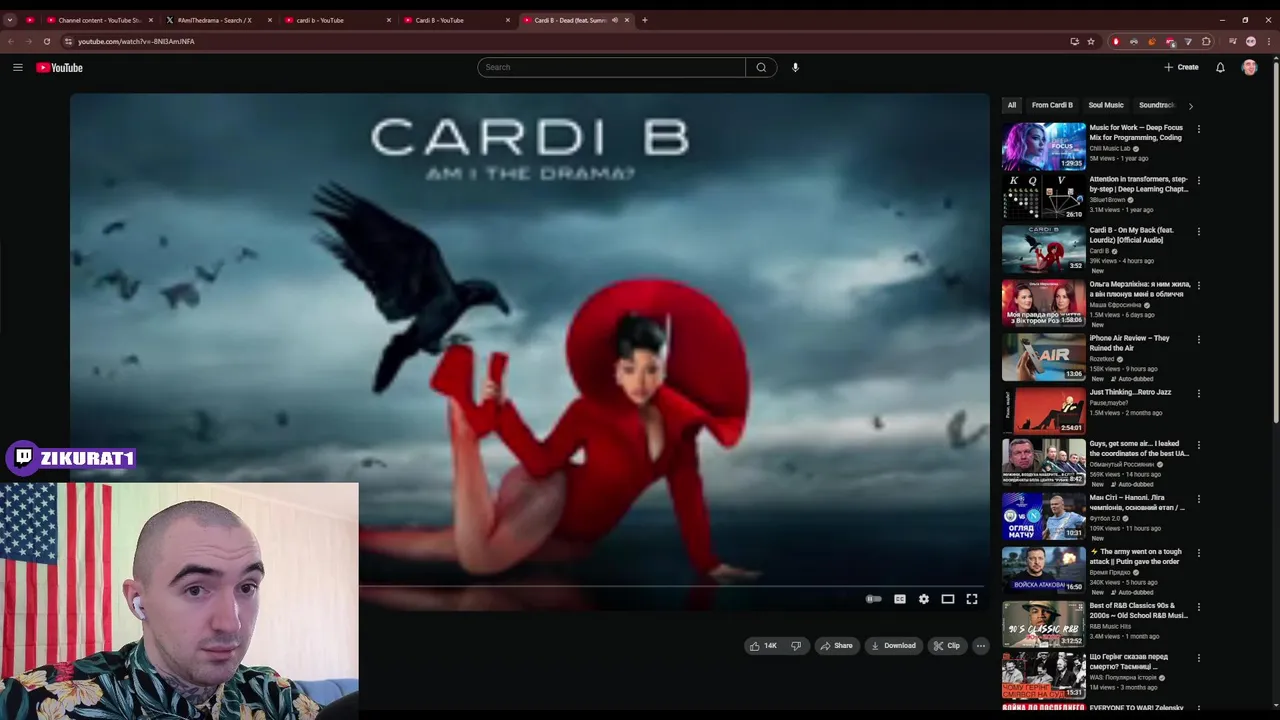Screen dimensions: 1280x720
Task: Switch the player to theater mode
Action: [x=948, y=599]
